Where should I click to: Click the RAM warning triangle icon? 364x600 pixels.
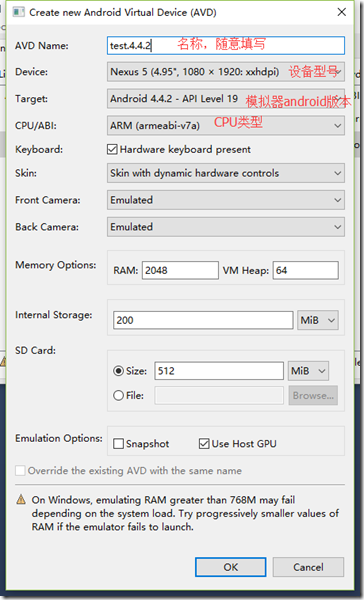[21, 500]
